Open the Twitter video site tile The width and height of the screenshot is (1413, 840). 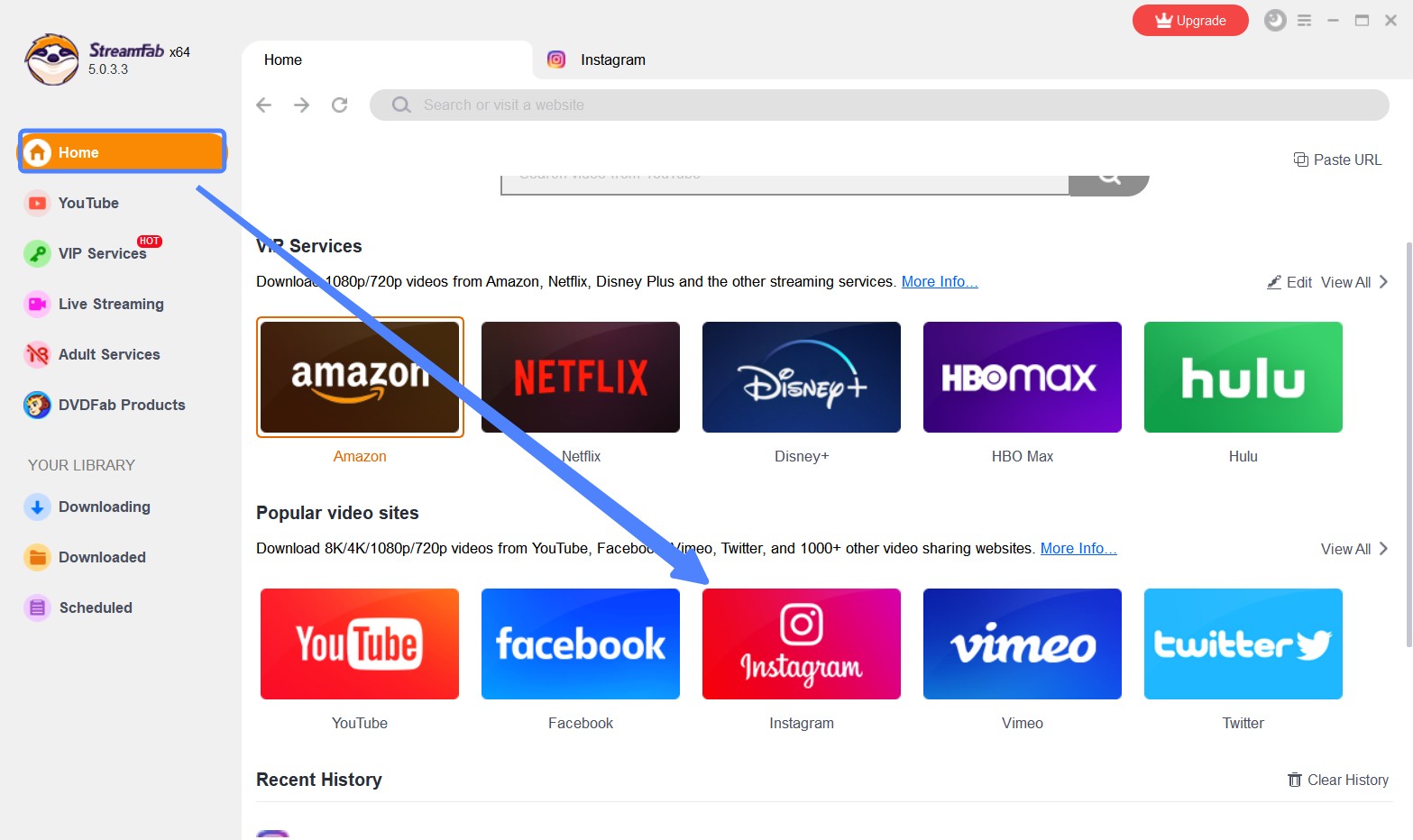point(1243,644)
